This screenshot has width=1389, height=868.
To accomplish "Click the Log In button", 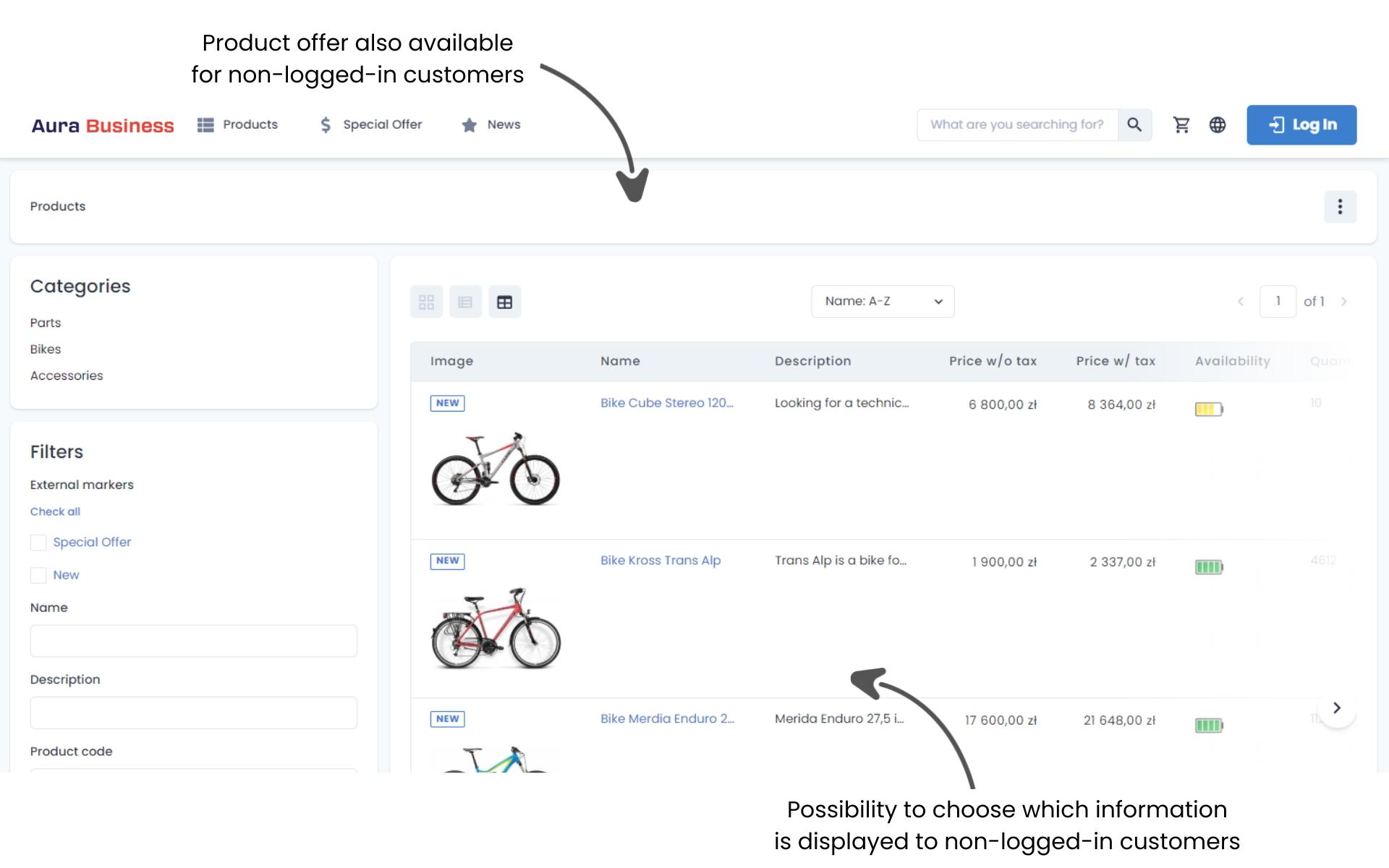I will [1301, 124].
